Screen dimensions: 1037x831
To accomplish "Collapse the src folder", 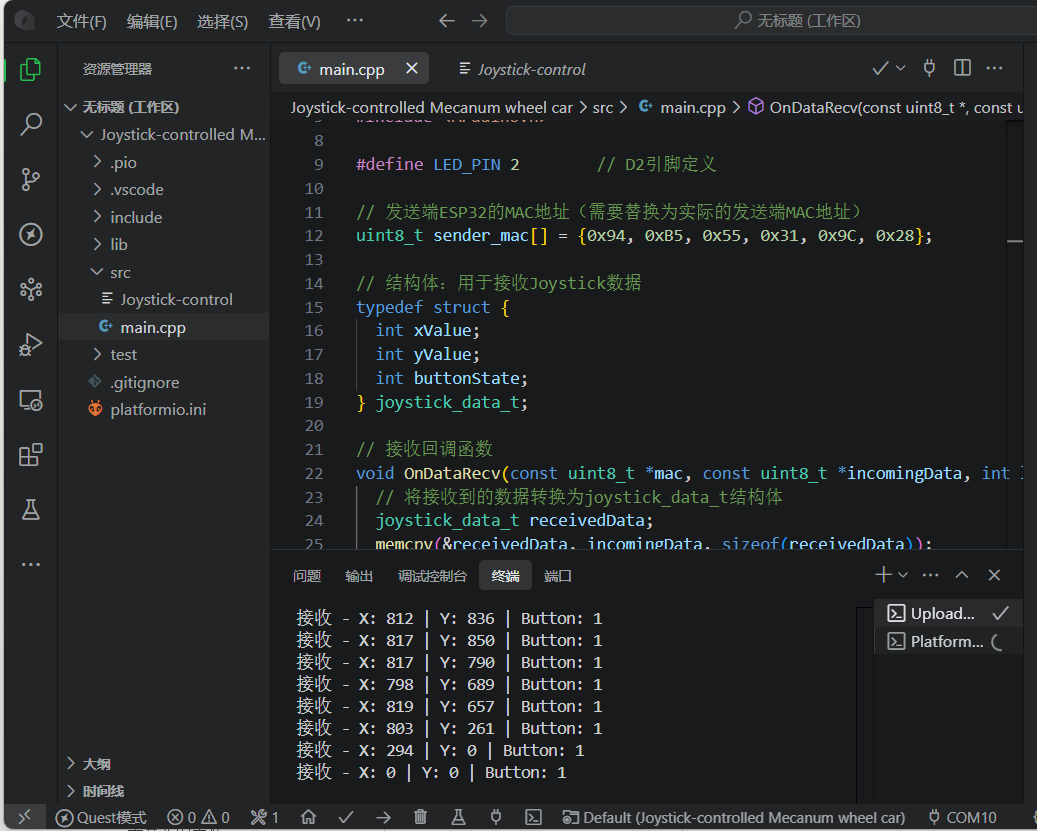I will tap(120, 272).
